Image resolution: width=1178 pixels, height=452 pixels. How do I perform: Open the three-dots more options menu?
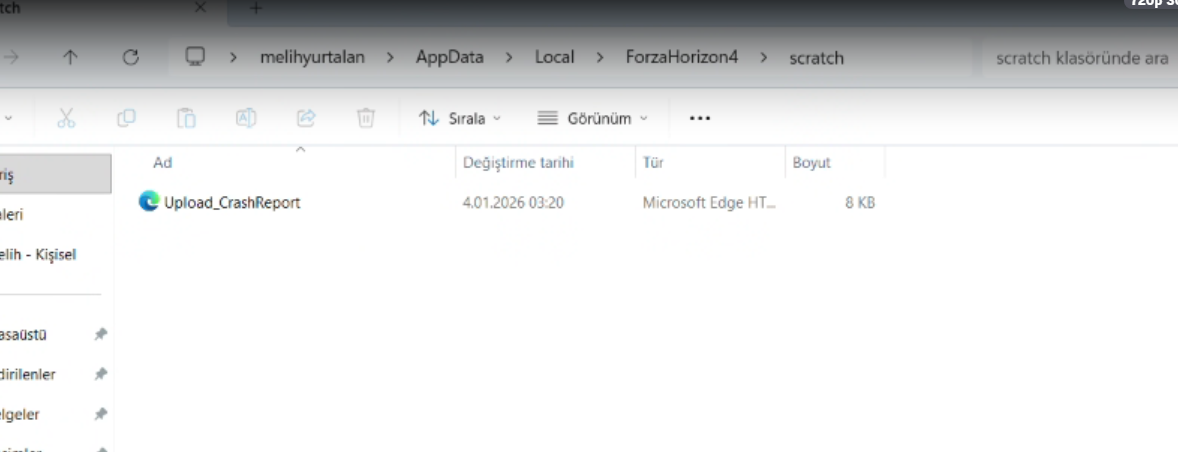(x=700, y=118)
